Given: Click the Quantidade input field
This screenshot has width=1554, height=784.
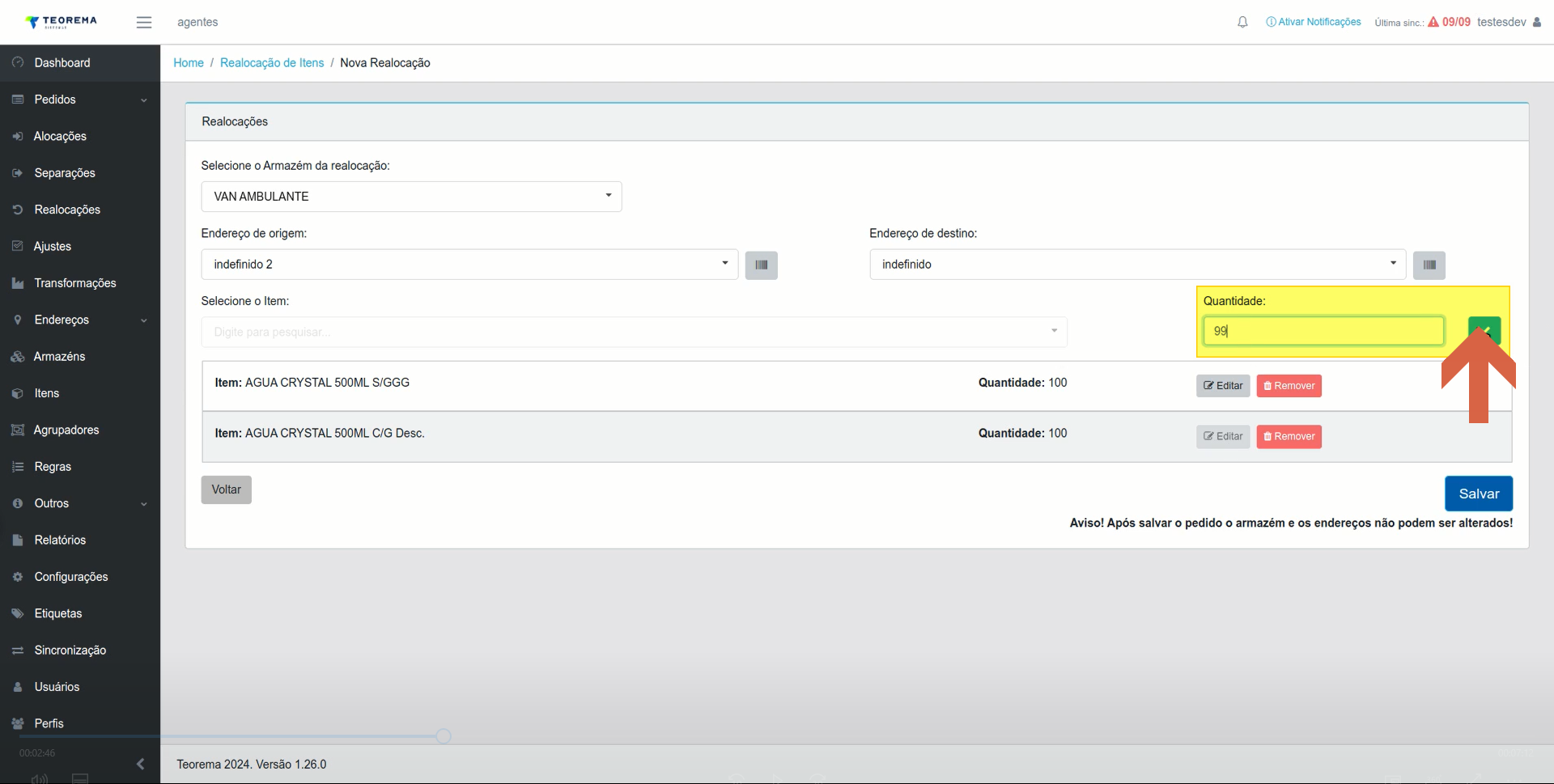Looking at the screenshot, I should pyautogui.click(x=1323, y=331).
